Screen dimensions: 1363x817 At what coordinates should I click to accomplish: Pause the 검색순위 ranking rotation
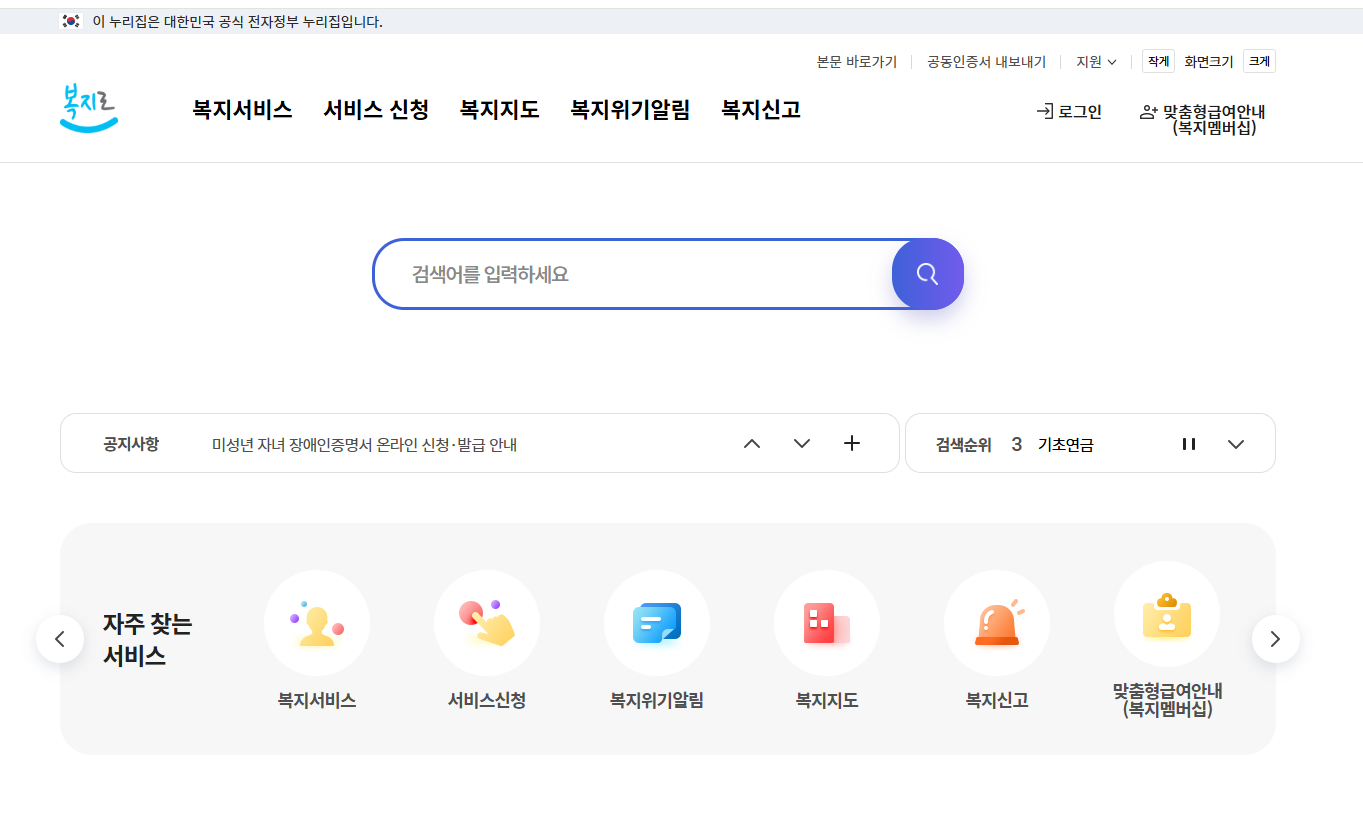pos(1189,444)
